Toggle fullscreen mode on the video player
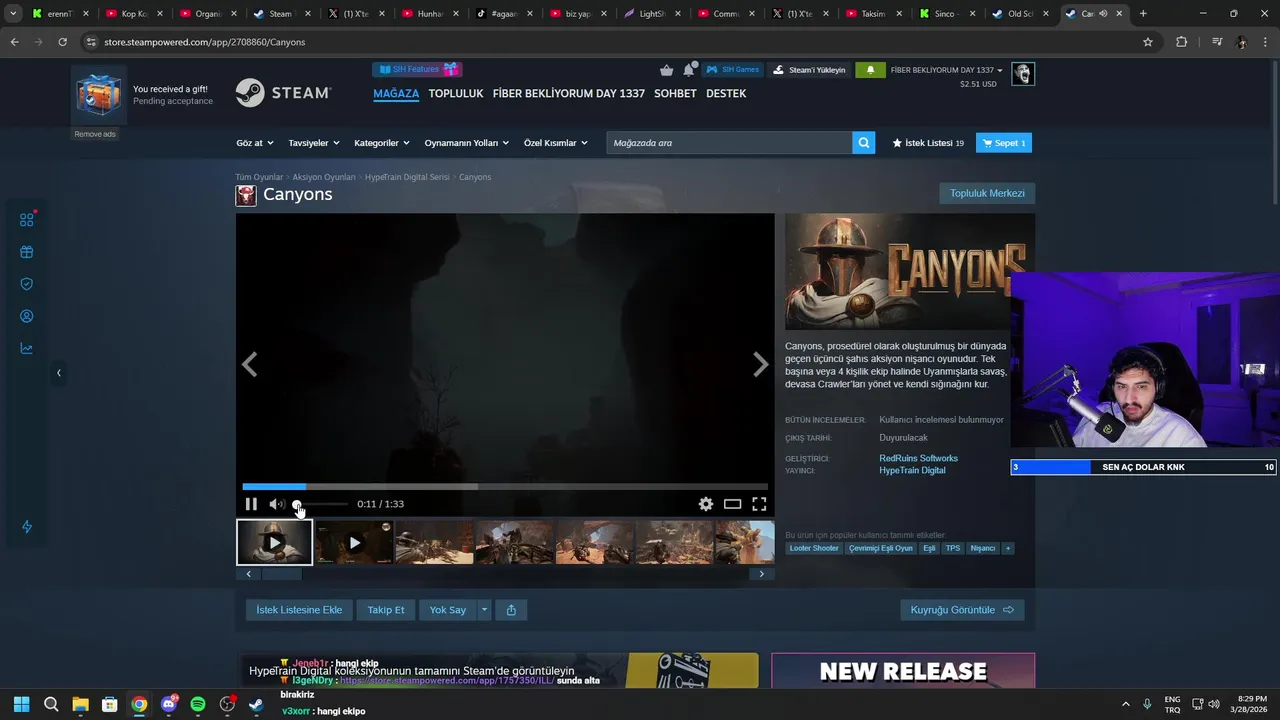 click(x=759, y=504)
